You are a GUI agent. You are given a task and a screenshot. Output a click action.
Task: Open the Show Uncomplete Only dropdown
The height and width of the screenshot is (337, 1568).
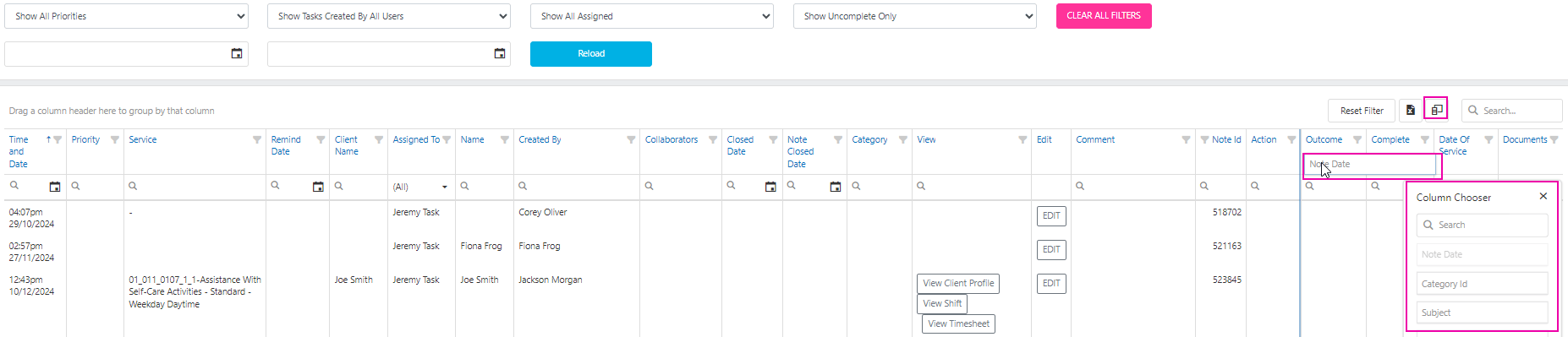[915, 16]
